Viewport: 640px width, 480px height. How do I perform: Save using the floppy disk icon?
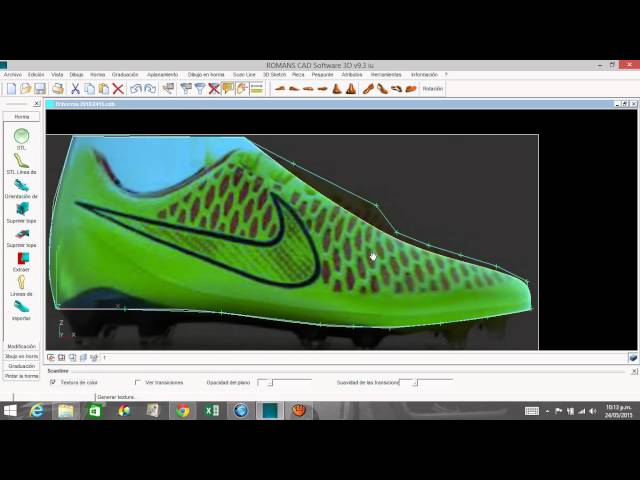40,88
